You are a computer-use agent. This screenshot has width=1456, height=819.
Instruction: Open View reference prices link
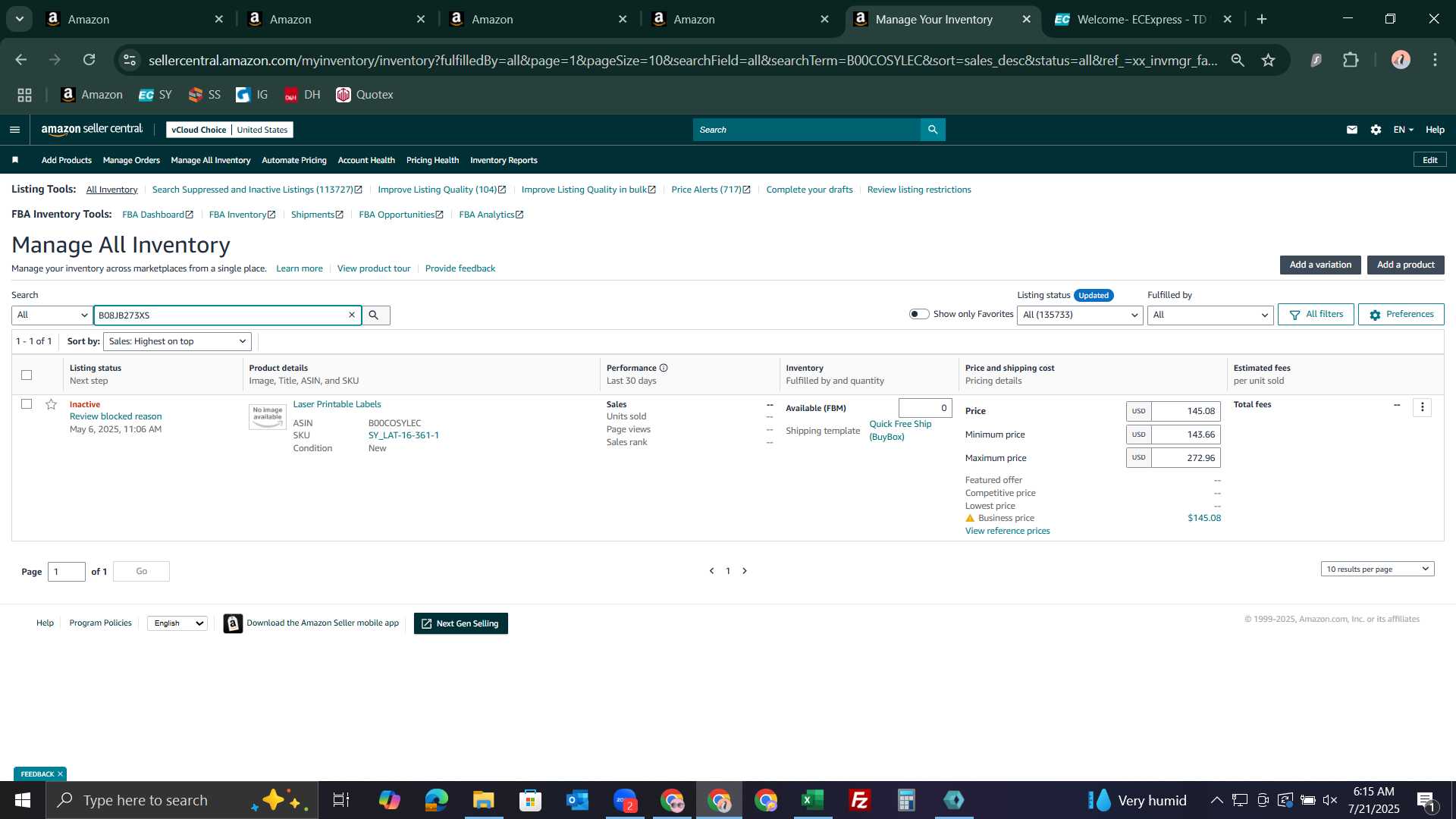pyautogui.click(x=1007, y=531)
